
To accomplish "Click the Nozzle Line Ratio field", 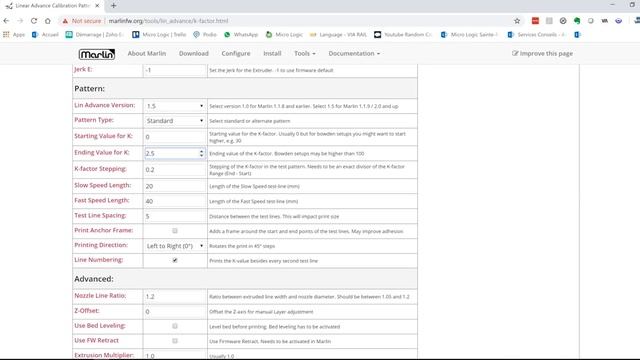I will [x=175, y=296].
